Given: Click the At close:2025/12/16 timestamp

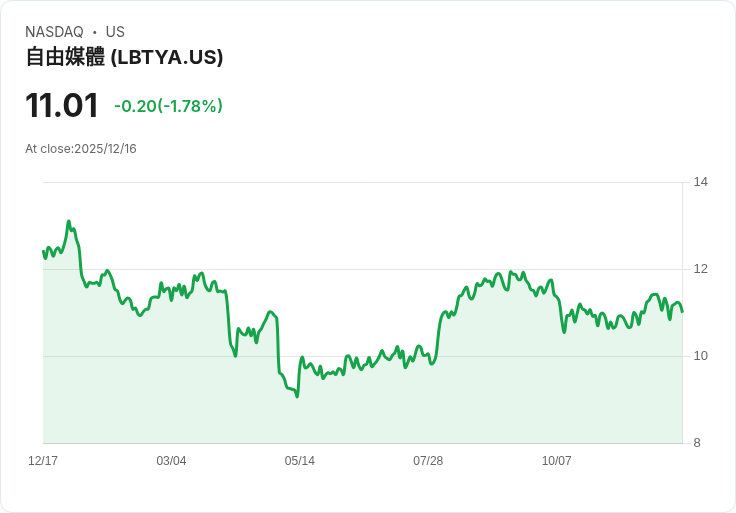Looking at the screenshot, I should click(x=81, y=149).
